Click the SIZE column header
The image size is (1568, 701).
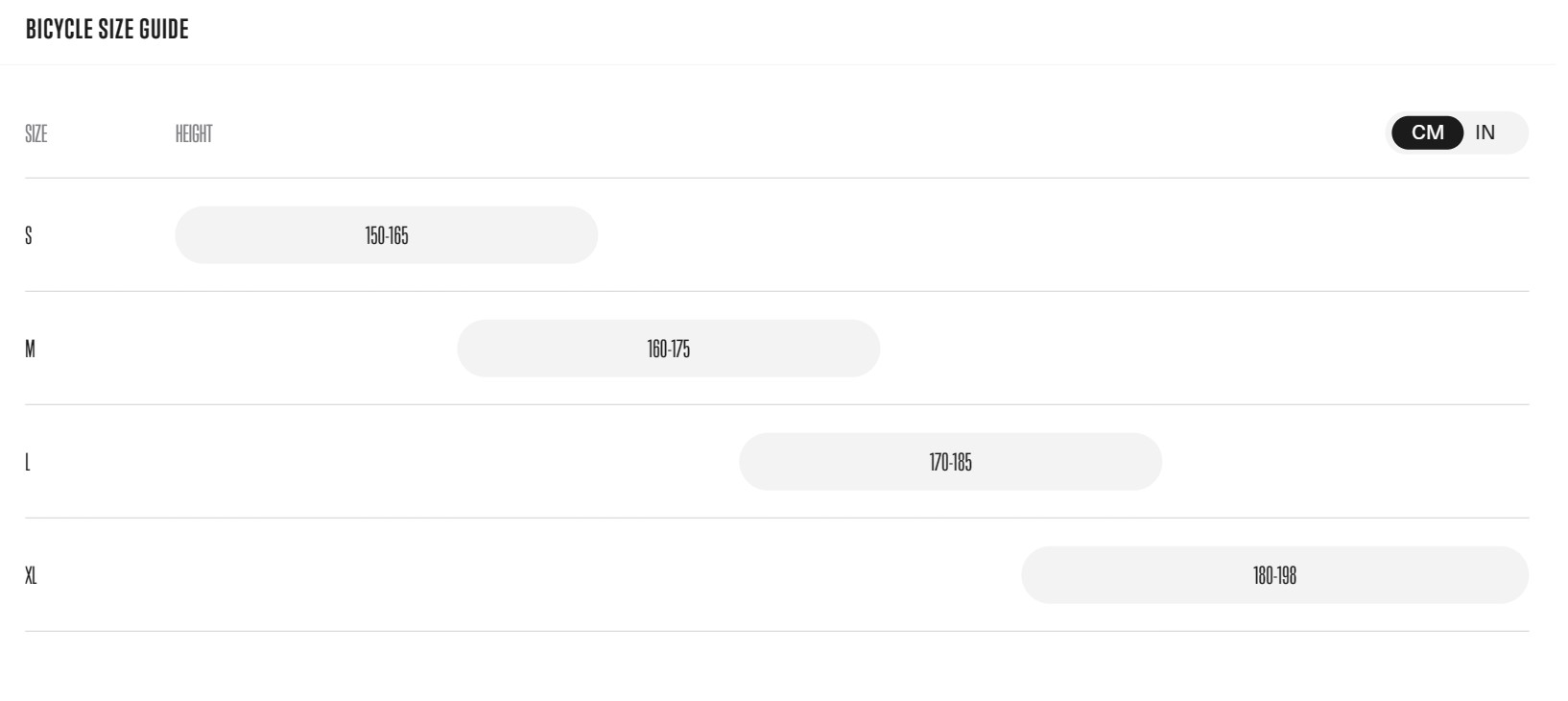[x=36, y=134]
